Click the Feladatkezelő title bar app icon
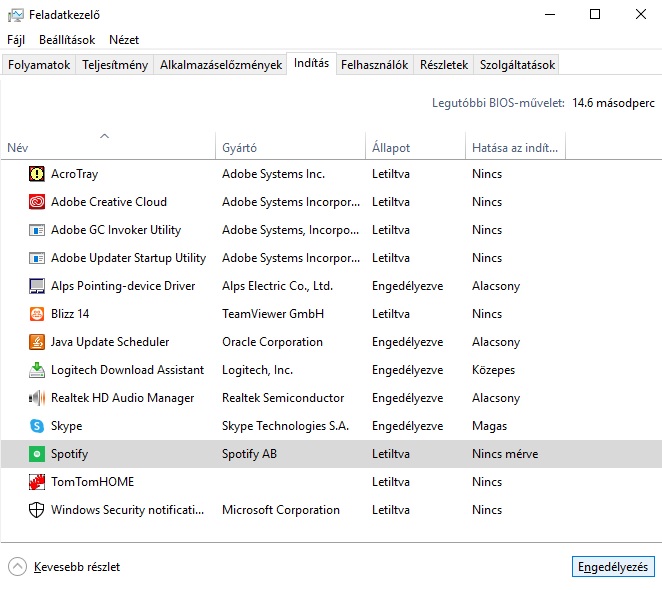Image resolution: width=662 pixels, height=590 pixels. [x=16, y=15]
